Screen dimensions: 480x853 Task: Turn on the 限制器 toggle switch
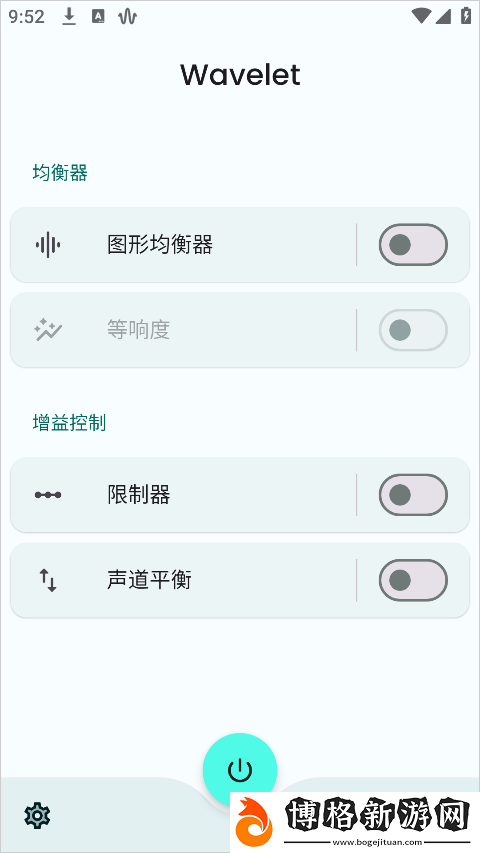[x=413, y=495]
